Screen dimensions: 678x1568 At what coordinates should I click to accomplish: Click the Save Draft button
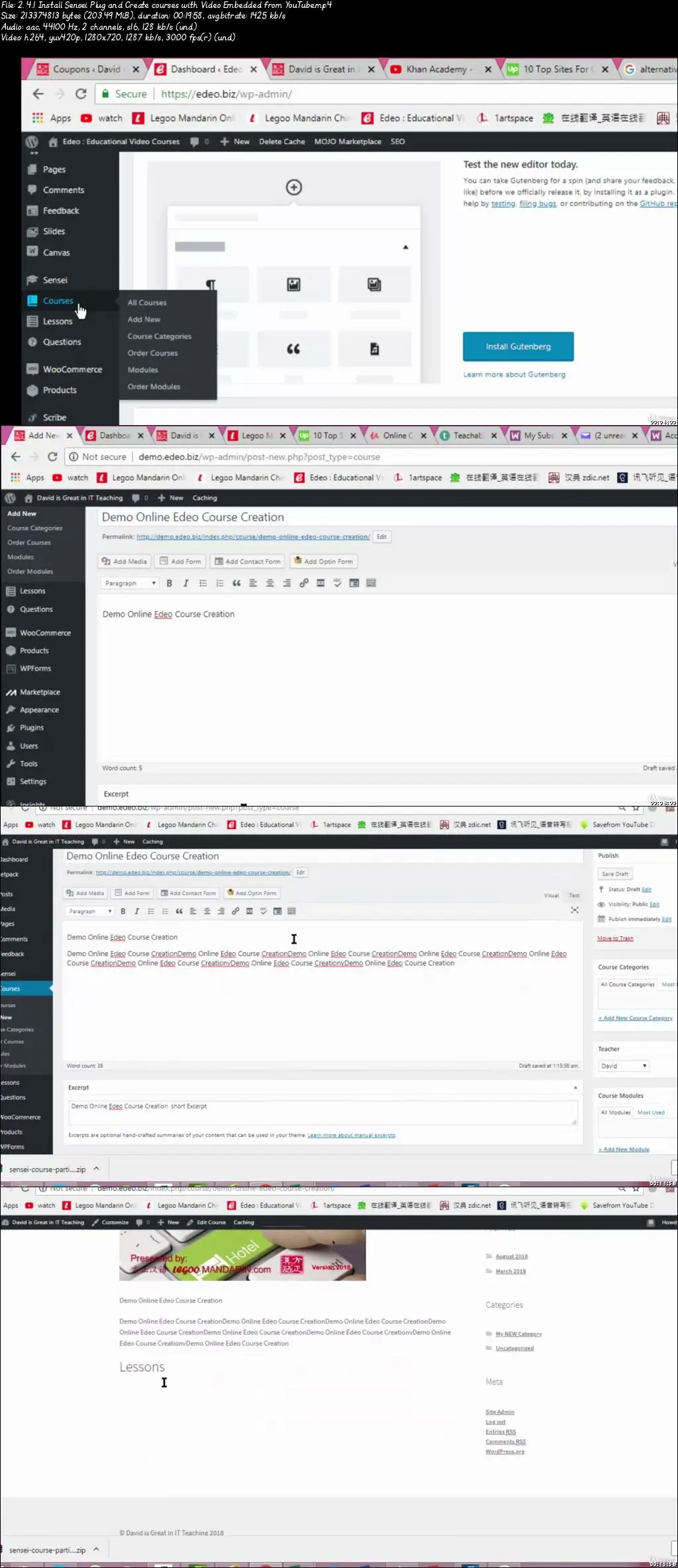(615, 874)
